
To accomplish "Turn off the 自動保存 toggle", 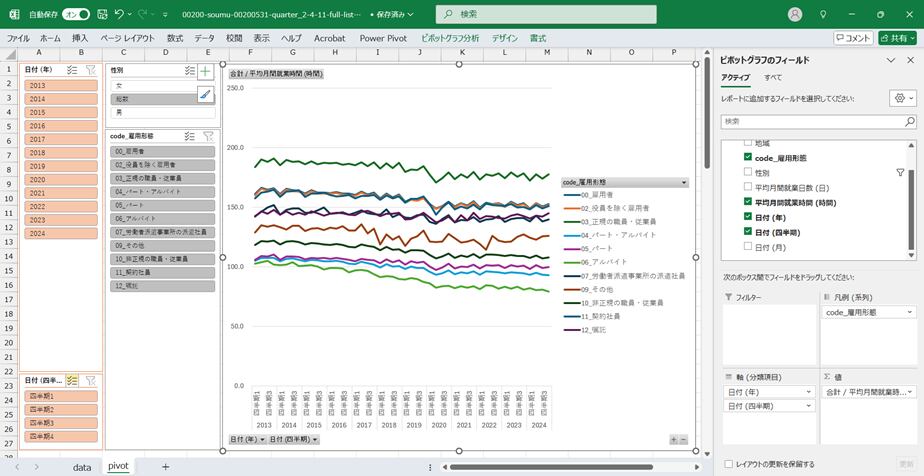I will [75, 15].
